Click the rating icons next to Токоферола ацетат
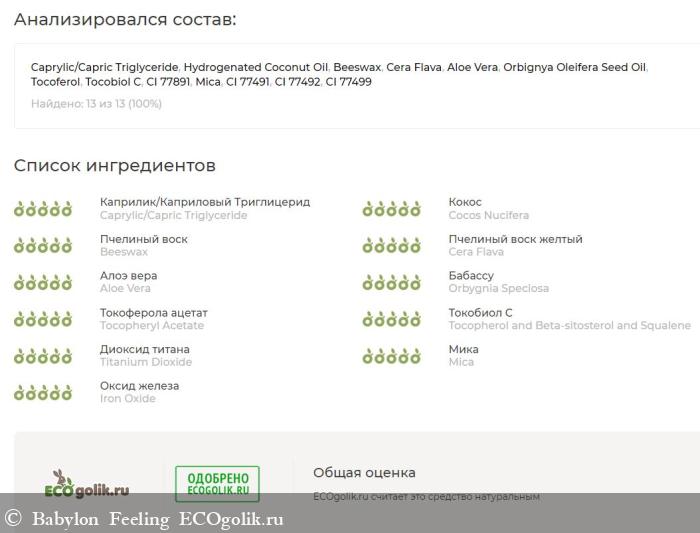 pos(43,320)
